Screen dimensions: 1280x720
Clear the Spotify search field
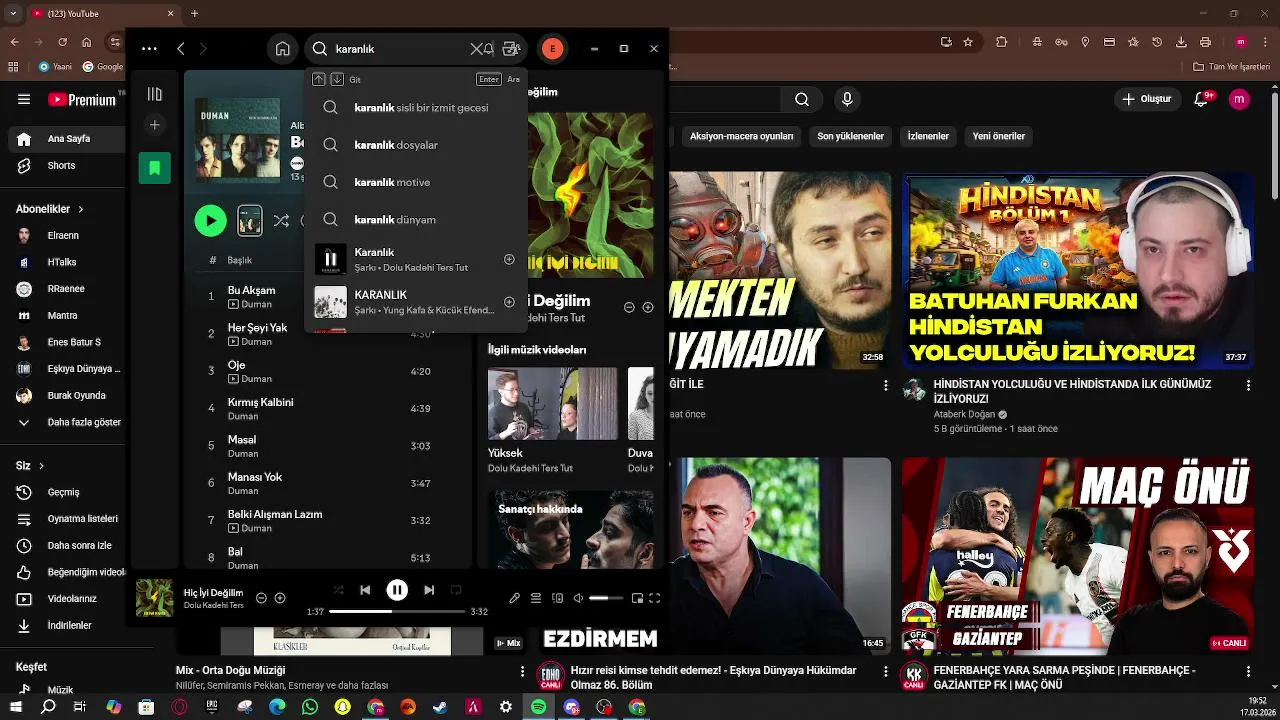pos(476,48)
